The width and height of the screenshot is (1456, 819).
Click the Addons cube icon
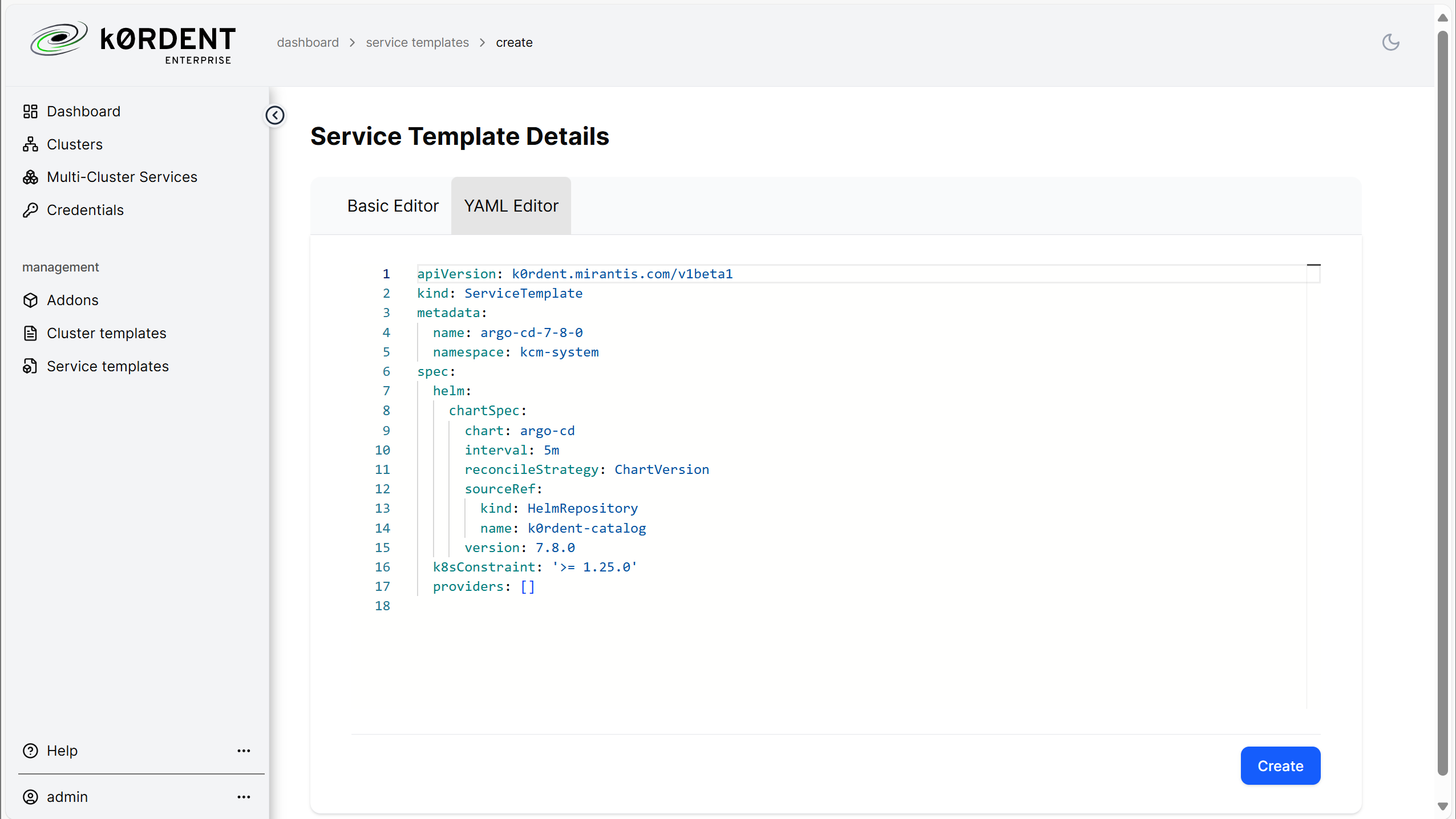click(30, 300)
